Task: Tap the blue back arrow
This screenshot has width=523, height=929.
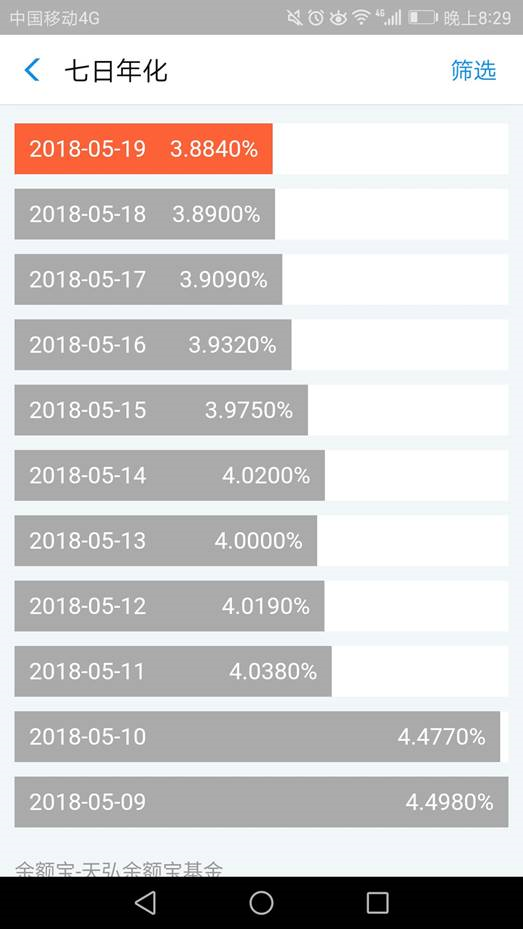Action: pyautogui.click(x=32, y=70)
